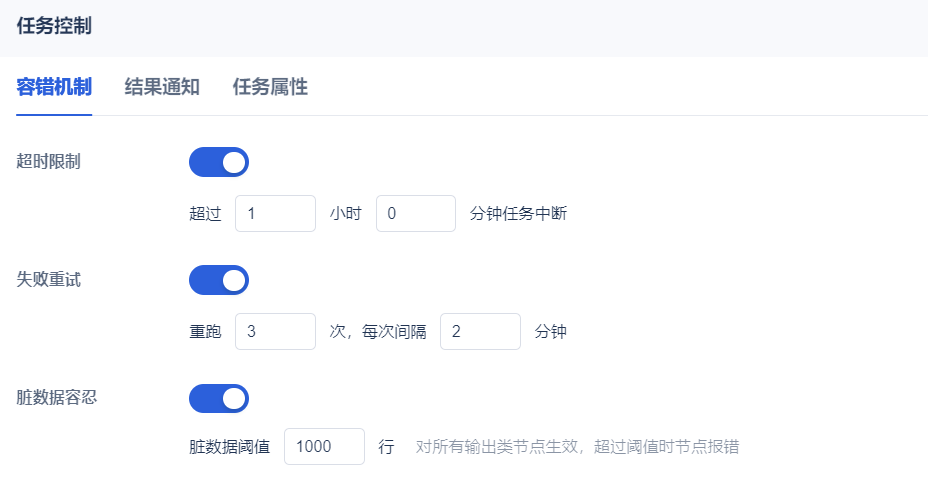
Task: Click the 脏数据阈值 input showing 1000
Action: coord(324,447)
